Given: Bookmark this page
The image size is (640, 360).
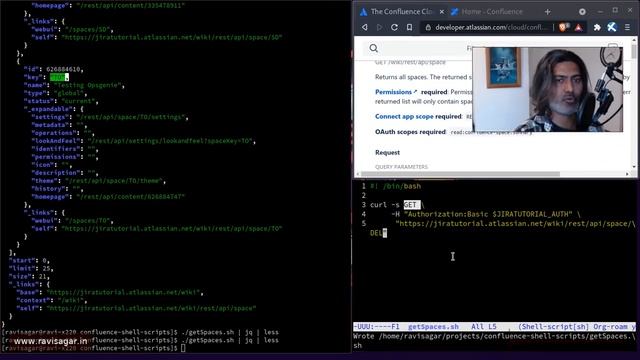Looking at the screenshot, I should [x=409, y=27].
